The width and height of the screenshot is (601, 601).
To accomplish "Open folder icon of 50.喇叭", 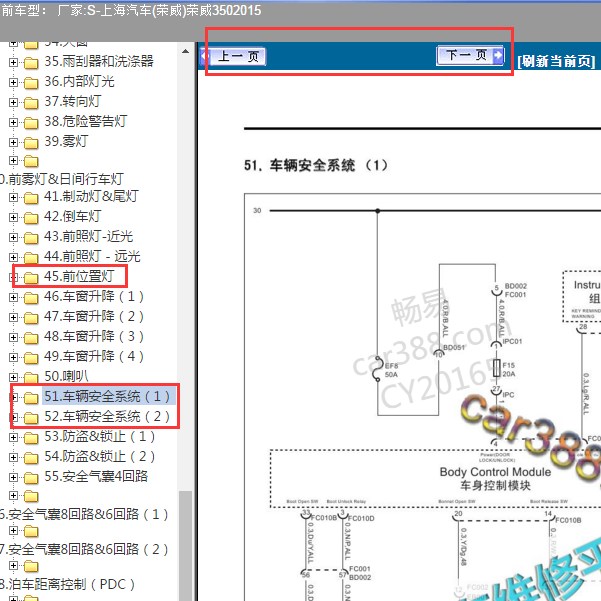I will pyautogui.click(x=31, y=377).
